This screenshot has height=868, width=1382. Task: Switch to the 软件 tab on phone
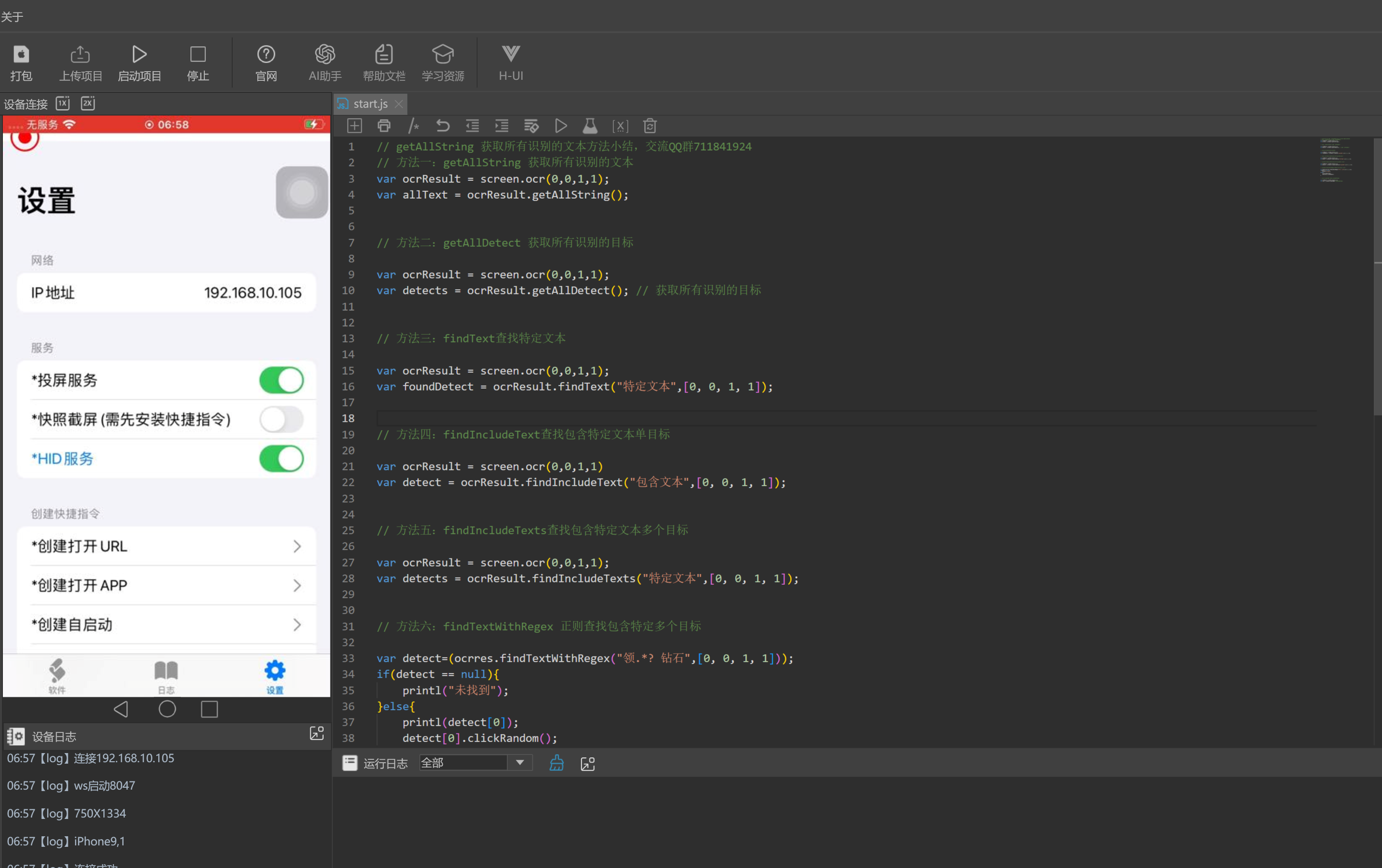point(57,676)
